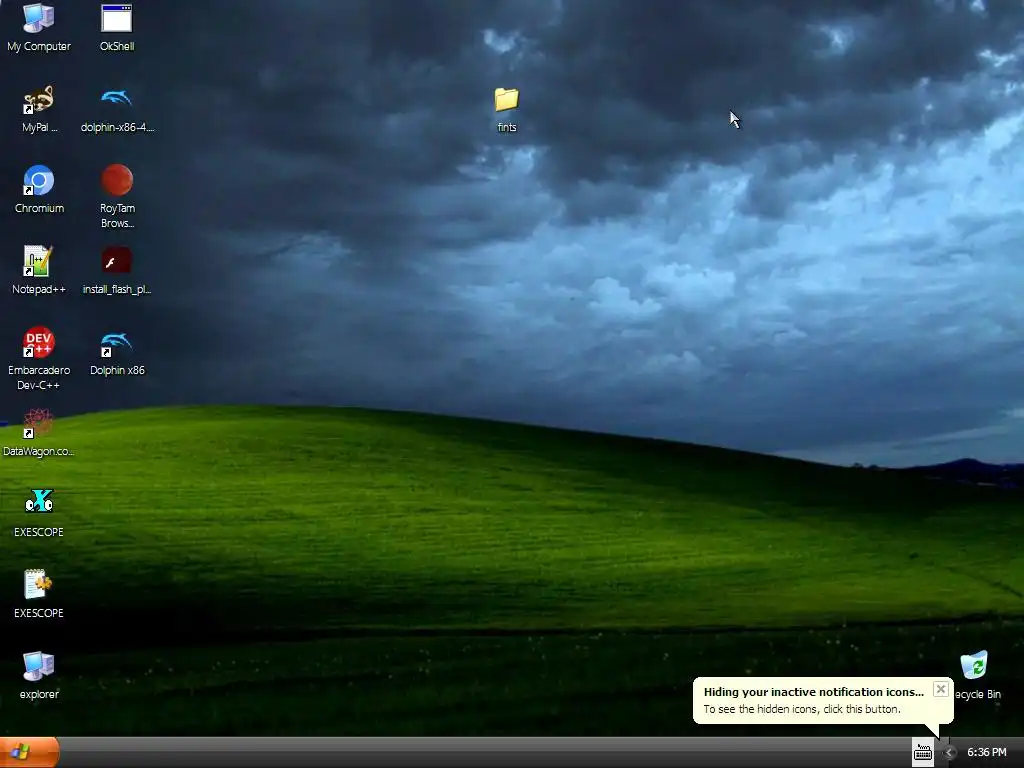Click the on-screen keyboard tray icon

923,753
